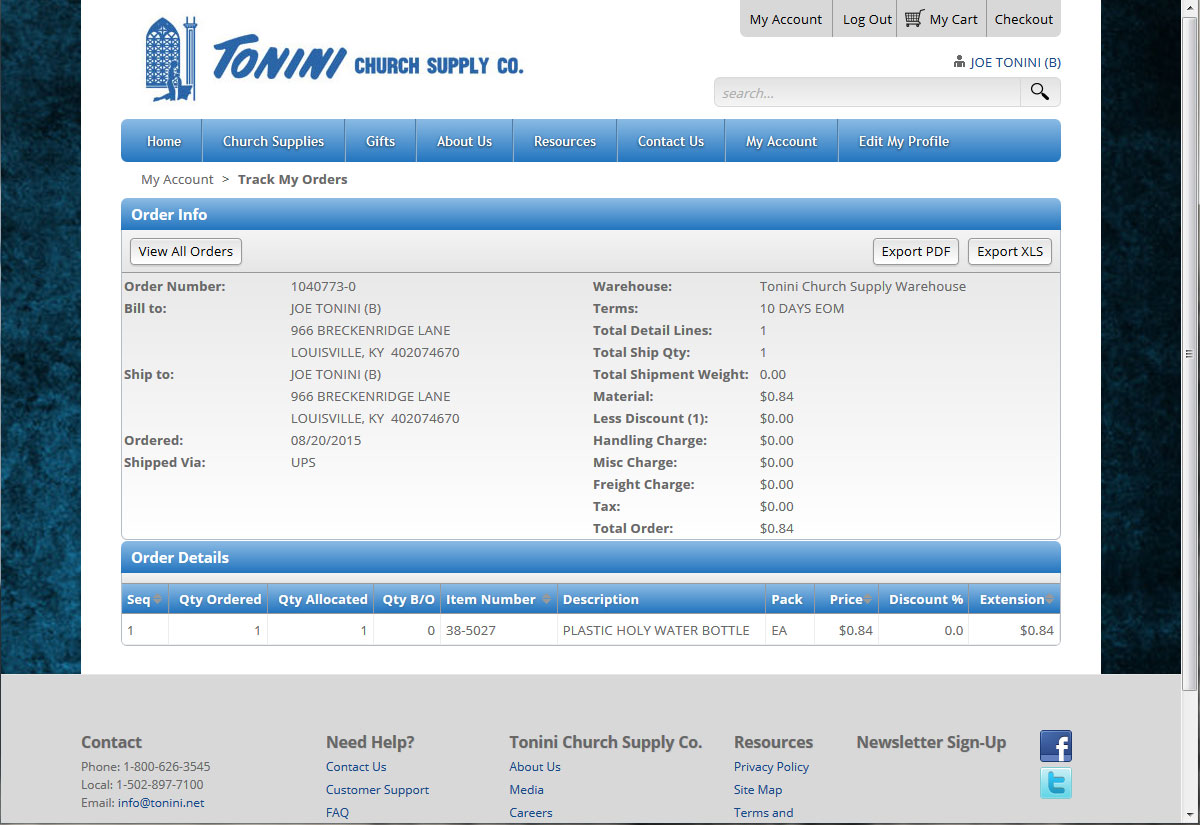The image size is (1200, 825).
Task: Open Privacy Policy footer link
Action: click(x=771, y=767)
